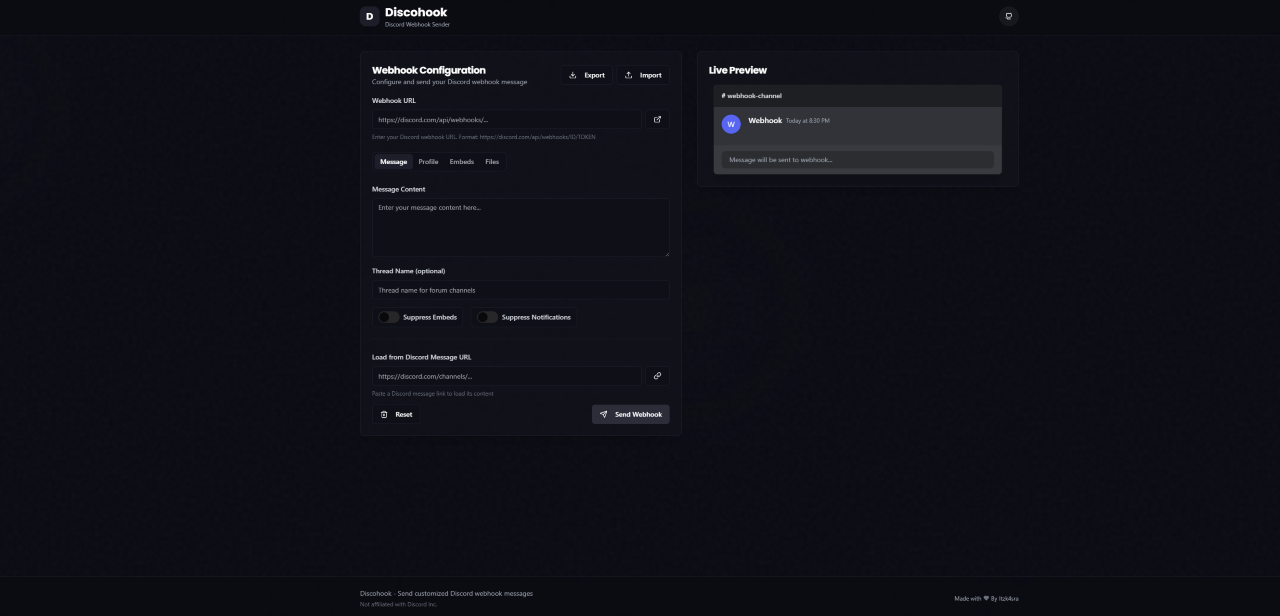
Task: Click the theme icon in the top-right corner
Action: [1008, 16]
